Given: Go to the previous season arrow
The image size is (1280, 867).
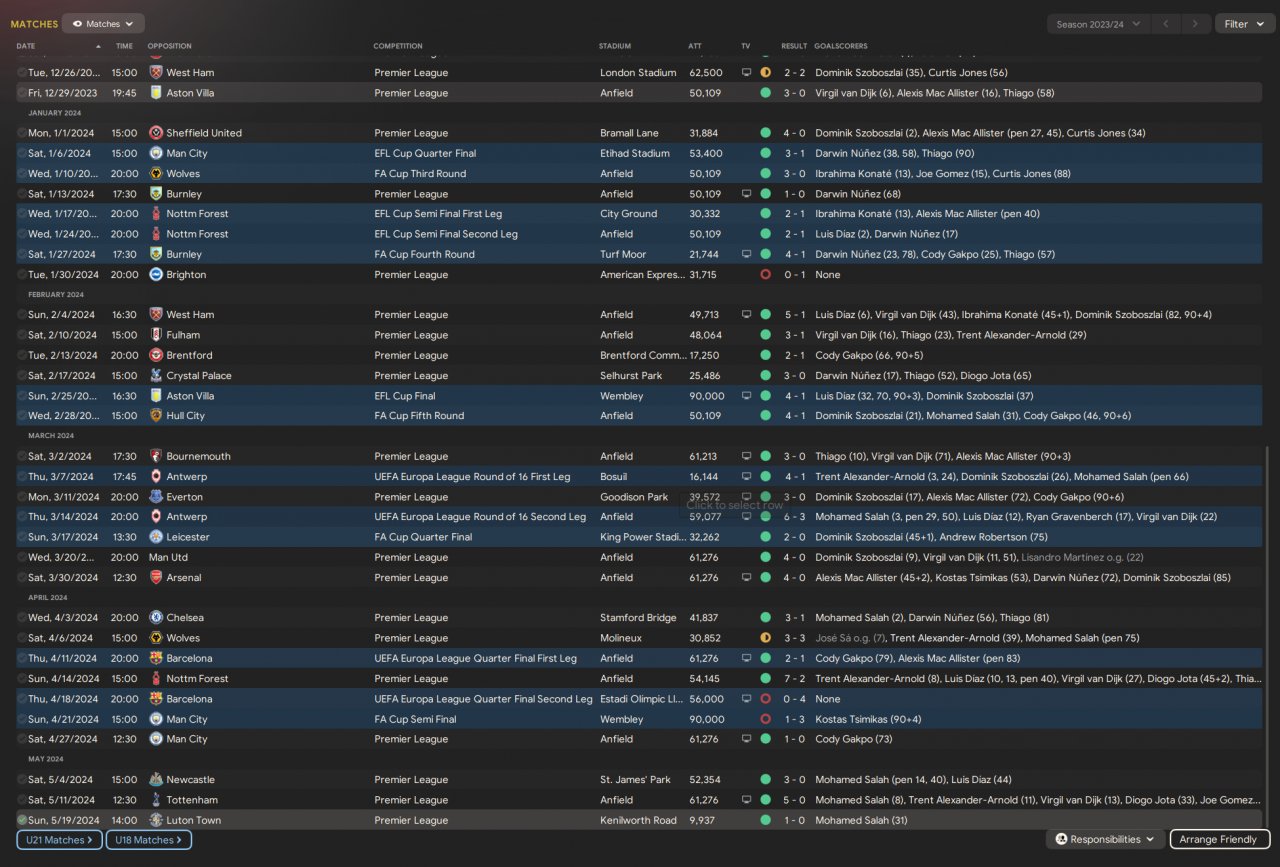Looking at the screenshot, I should pyautogui.click(x=1165, y=24).
